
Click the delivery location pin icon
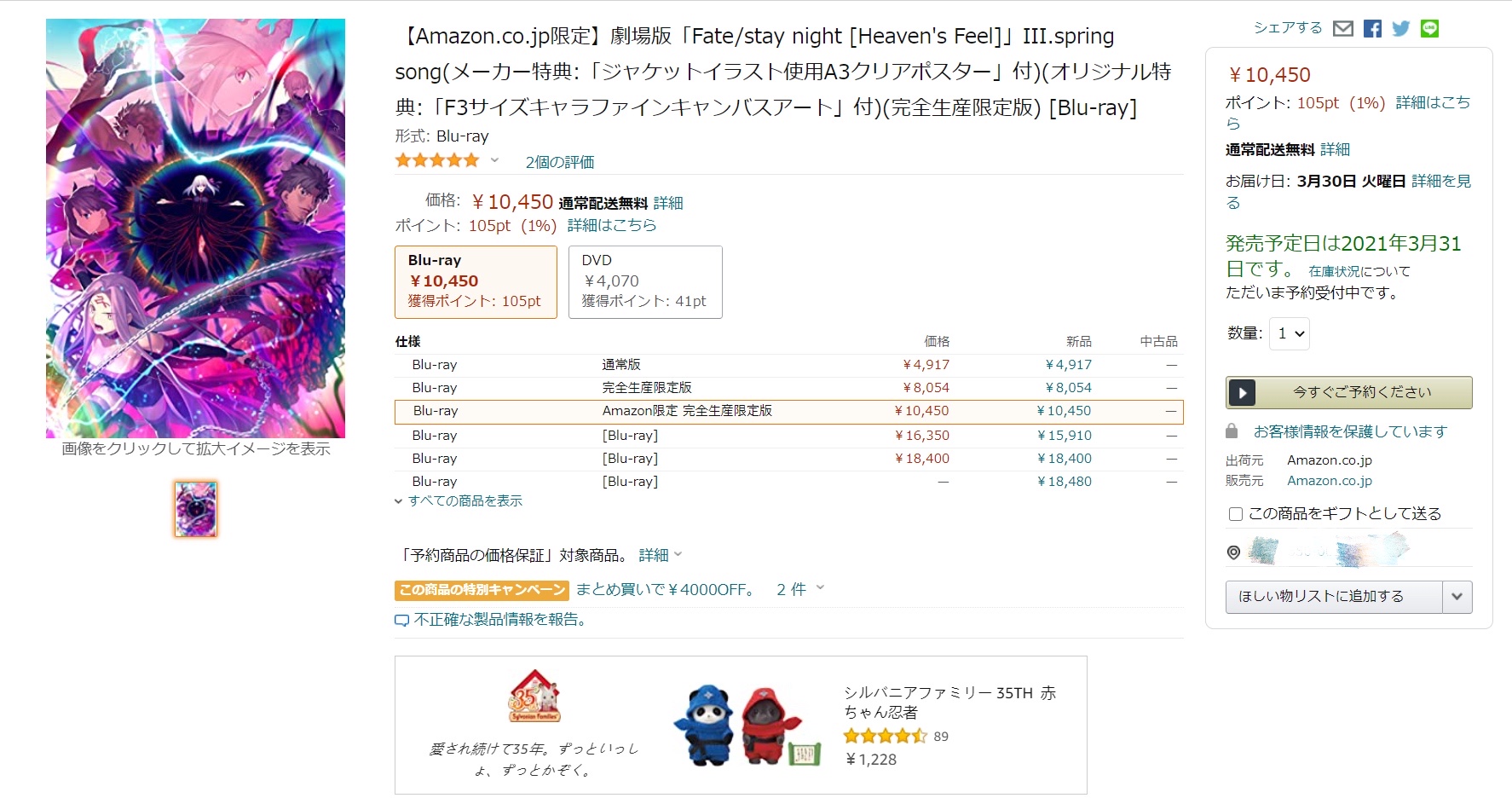point(1233,552)
